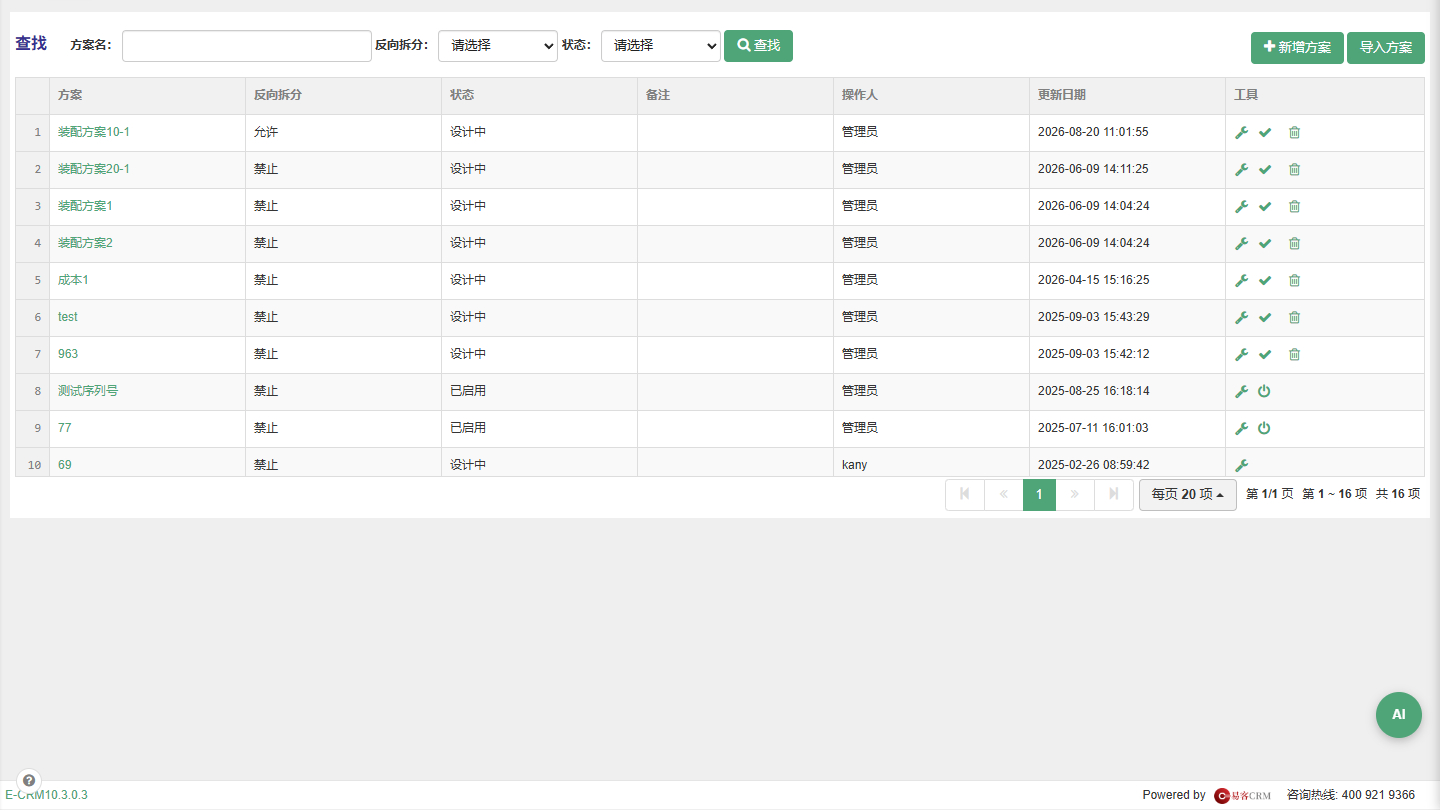
Task: Click the checkmark icon for 装配方案10-1
Action: pos(1265,132)
